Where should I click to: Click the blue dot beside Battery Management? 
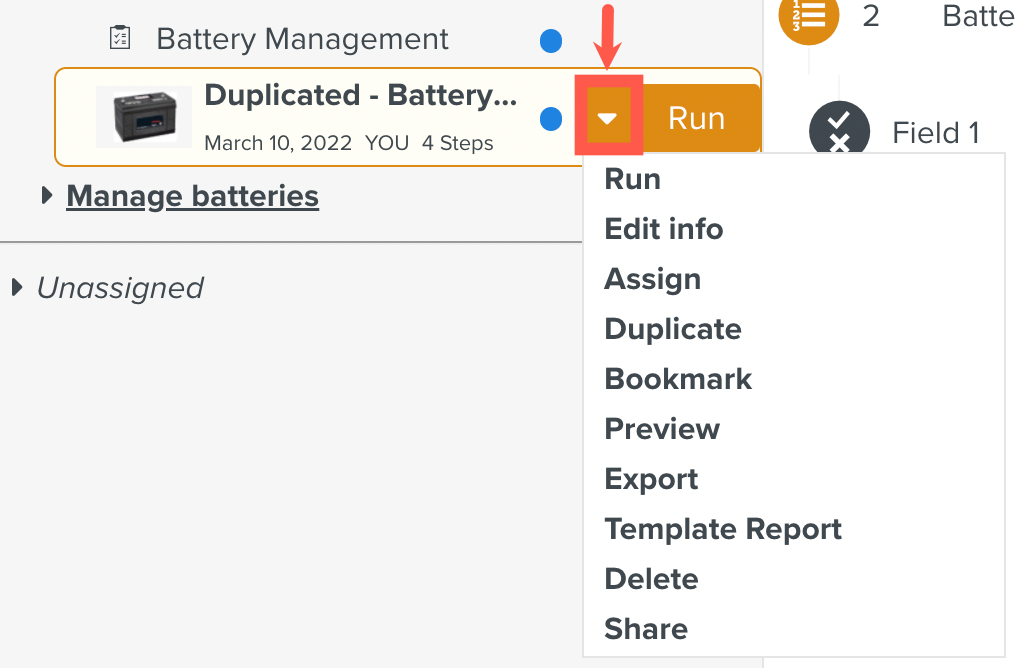[551, 41]
